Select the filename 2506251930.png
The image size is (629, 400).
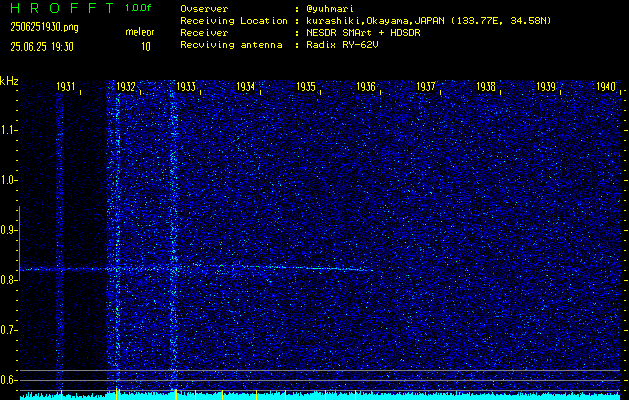[x=45, y=27]
